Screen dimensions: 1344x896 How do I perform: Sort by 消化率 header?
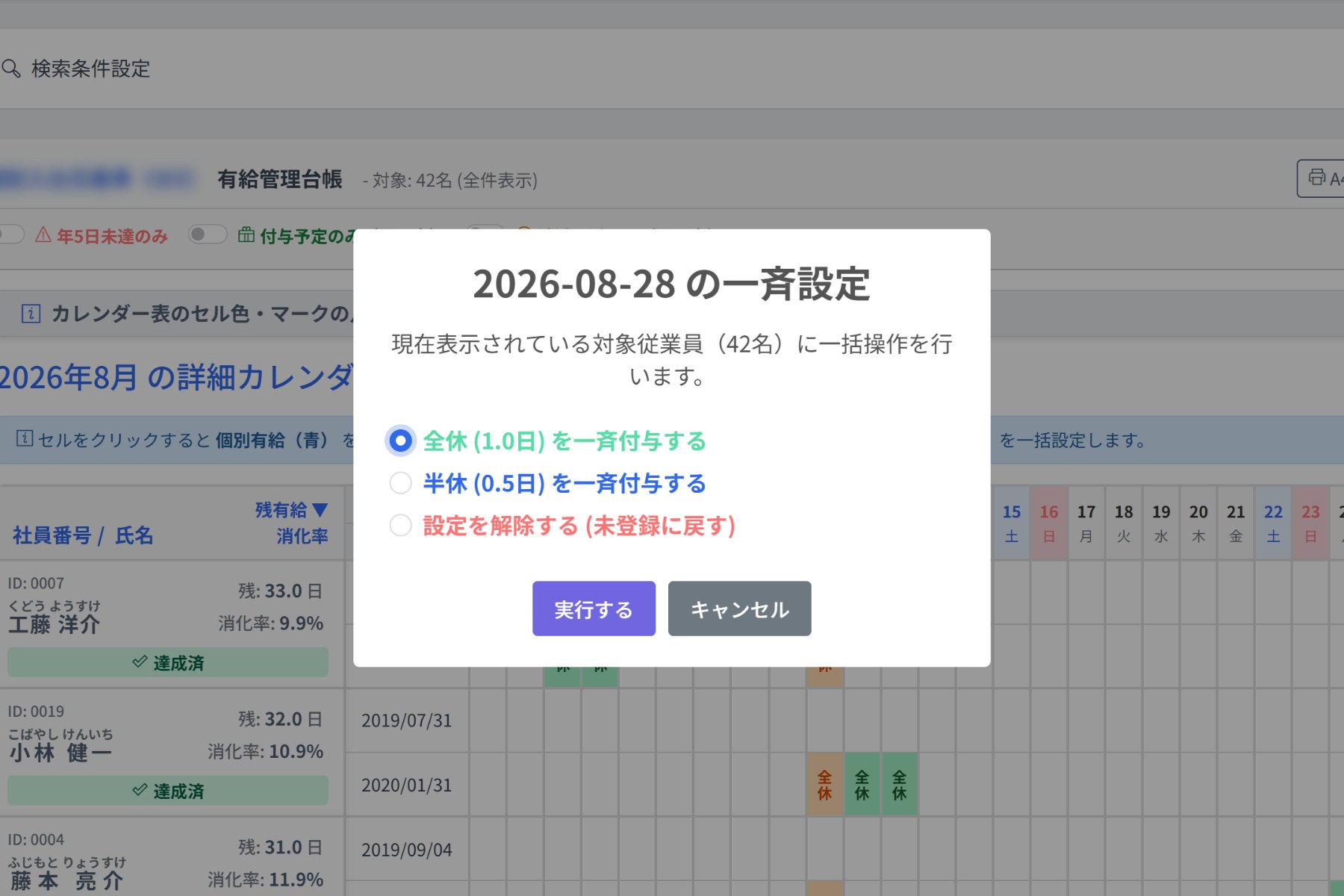coord(302,536)
